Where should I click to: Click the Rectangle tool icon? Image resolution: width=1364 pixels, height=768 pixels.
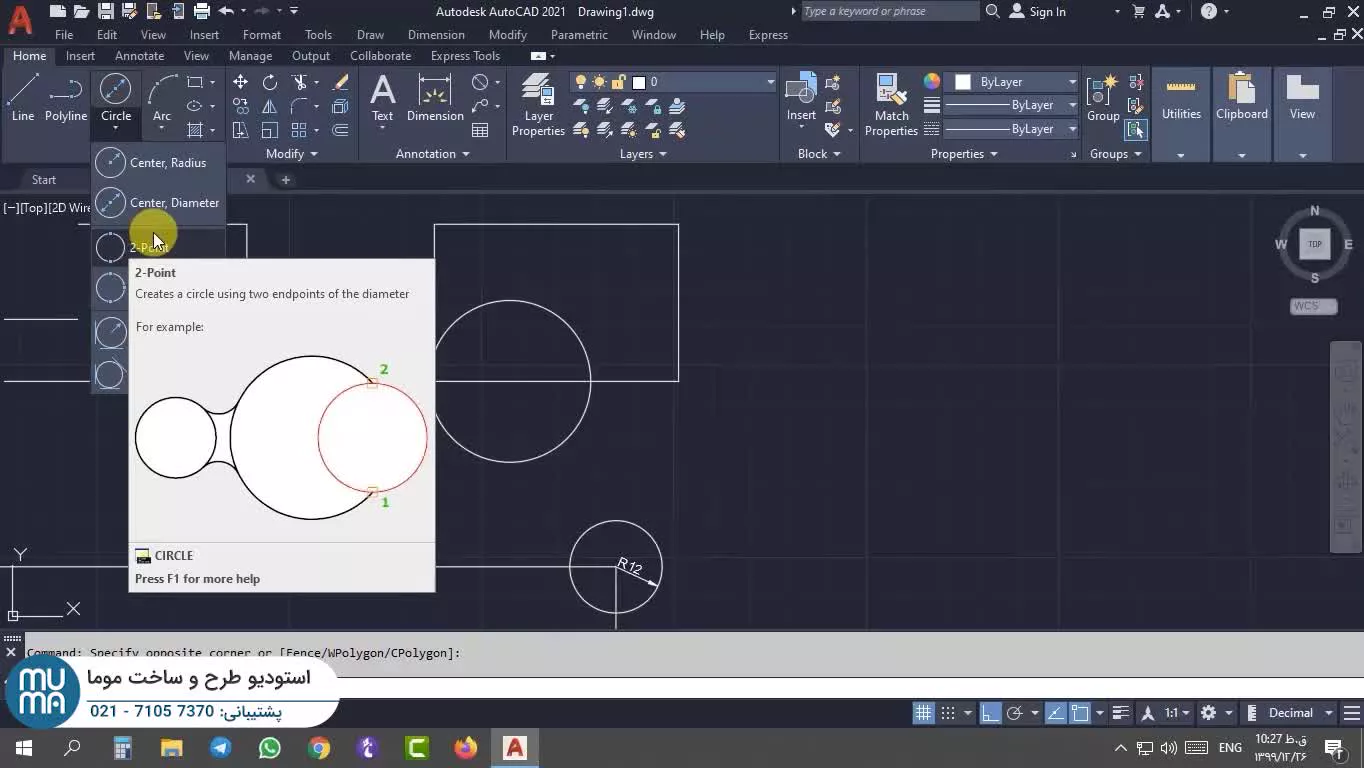click(195, 82)
